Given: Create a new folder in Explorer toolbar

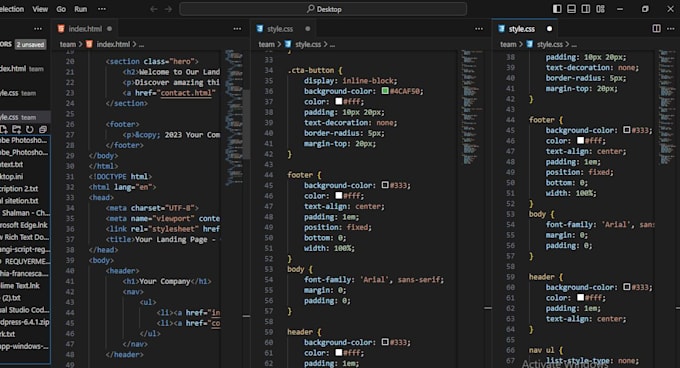Looking at the screenshot, I should 16,129.
